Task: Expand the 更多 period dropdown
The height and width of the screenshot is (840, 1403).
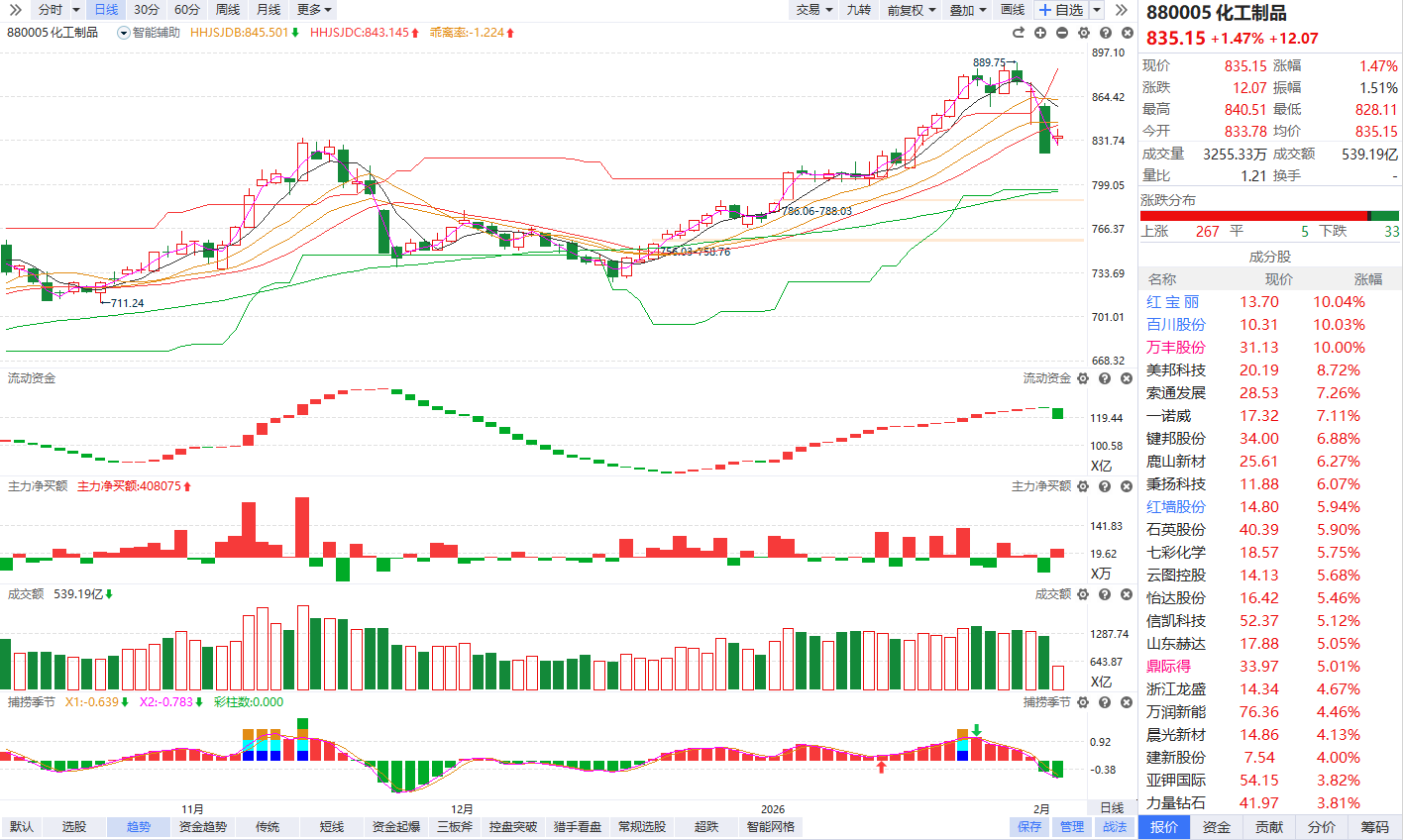Action: coord(314,10)
